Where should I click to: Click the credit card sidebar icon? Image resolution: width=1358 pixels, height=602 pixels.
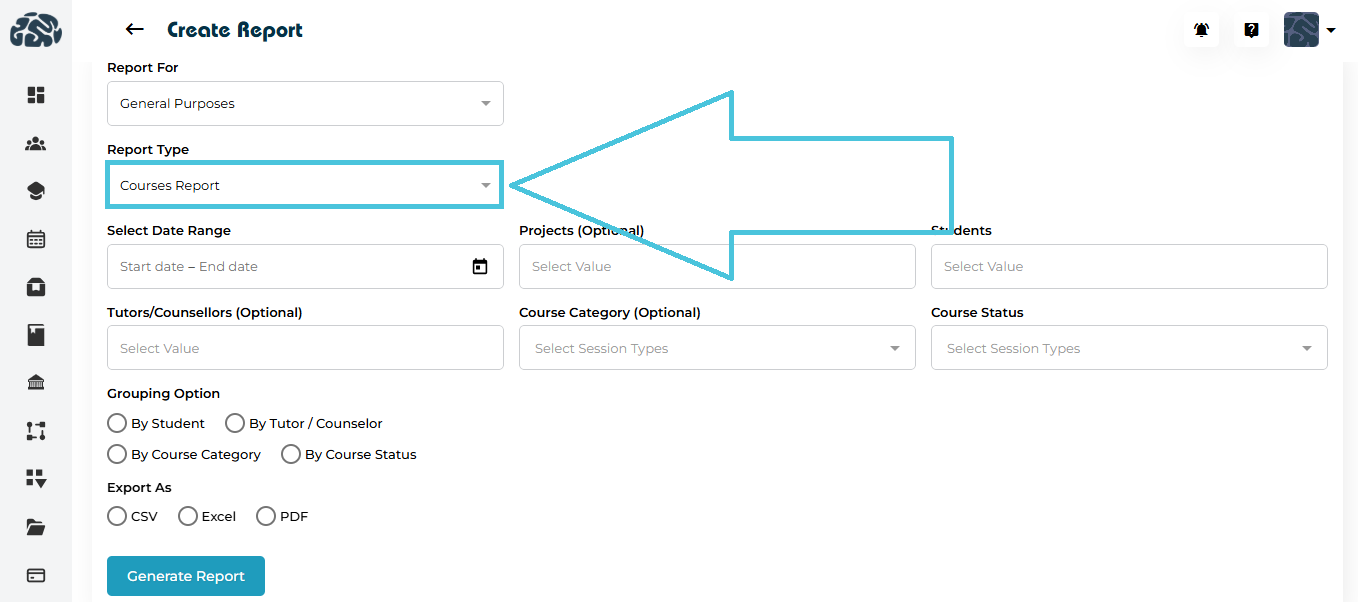tap(36, 576)
